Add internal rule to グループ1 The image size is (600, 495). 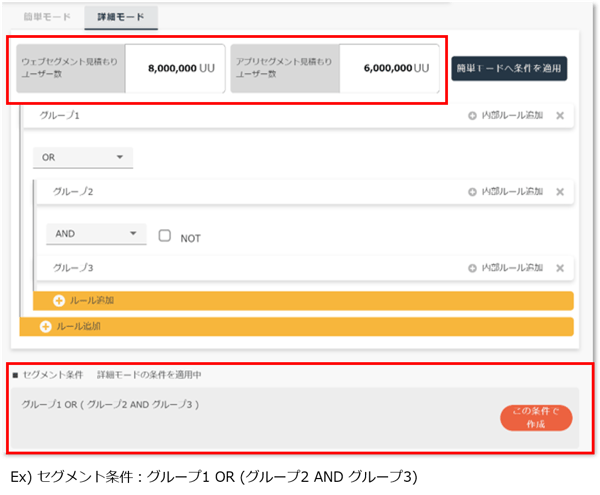pyautogui.click(x=505, y=116)
